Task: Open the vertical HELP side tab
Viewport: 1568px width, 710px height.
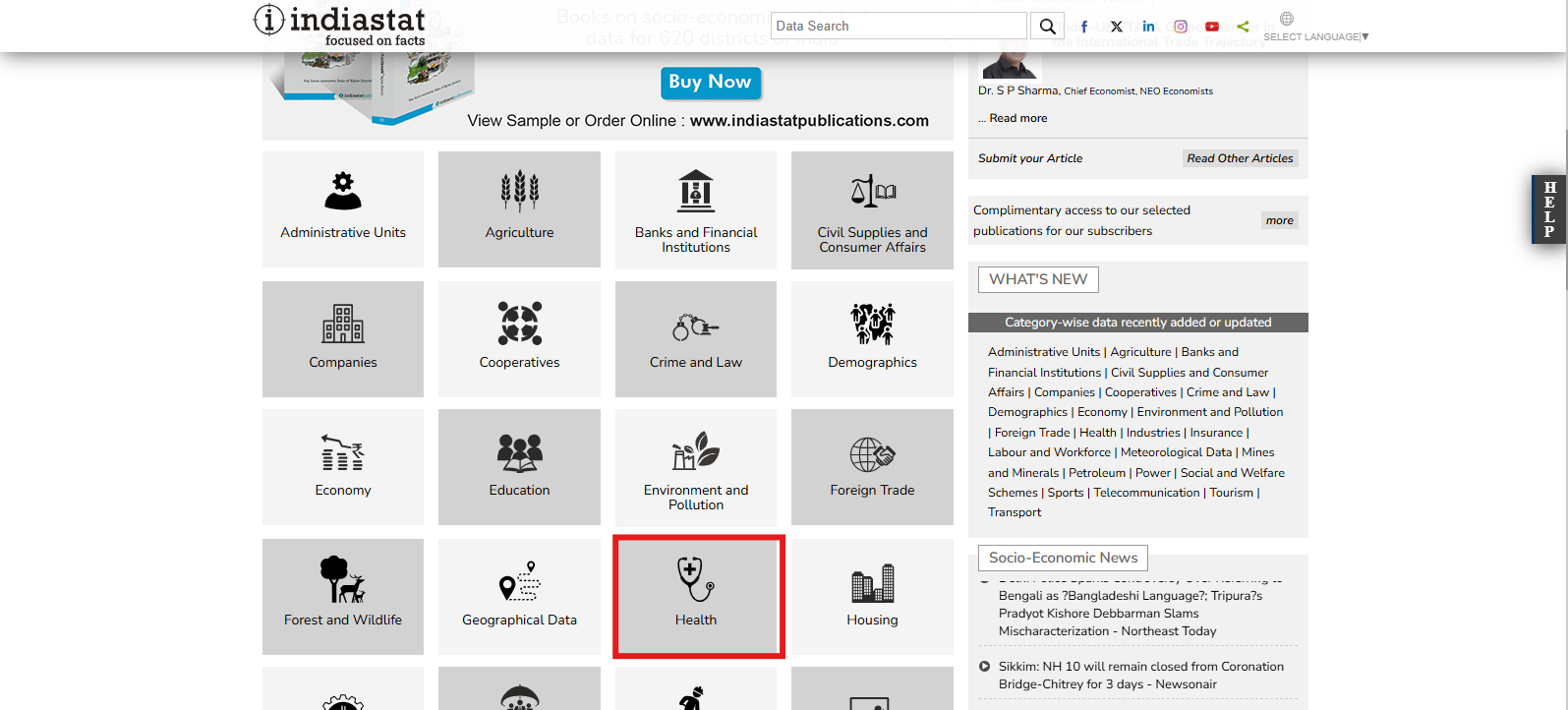Action: coord(1548,208)
